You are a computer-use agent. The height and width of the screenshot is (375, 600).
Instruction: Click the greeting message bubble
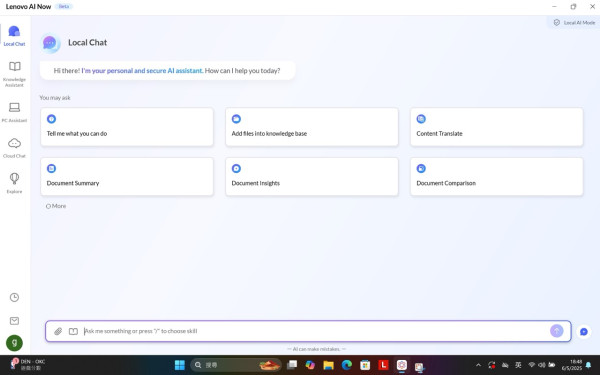click(x=167, y=70)
